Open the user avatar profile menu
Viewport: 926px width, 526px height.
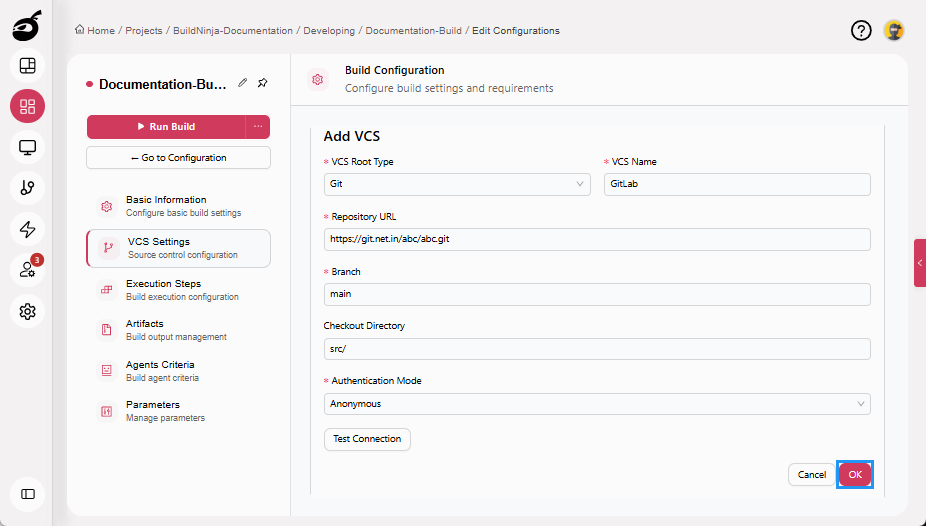[894, 30]
